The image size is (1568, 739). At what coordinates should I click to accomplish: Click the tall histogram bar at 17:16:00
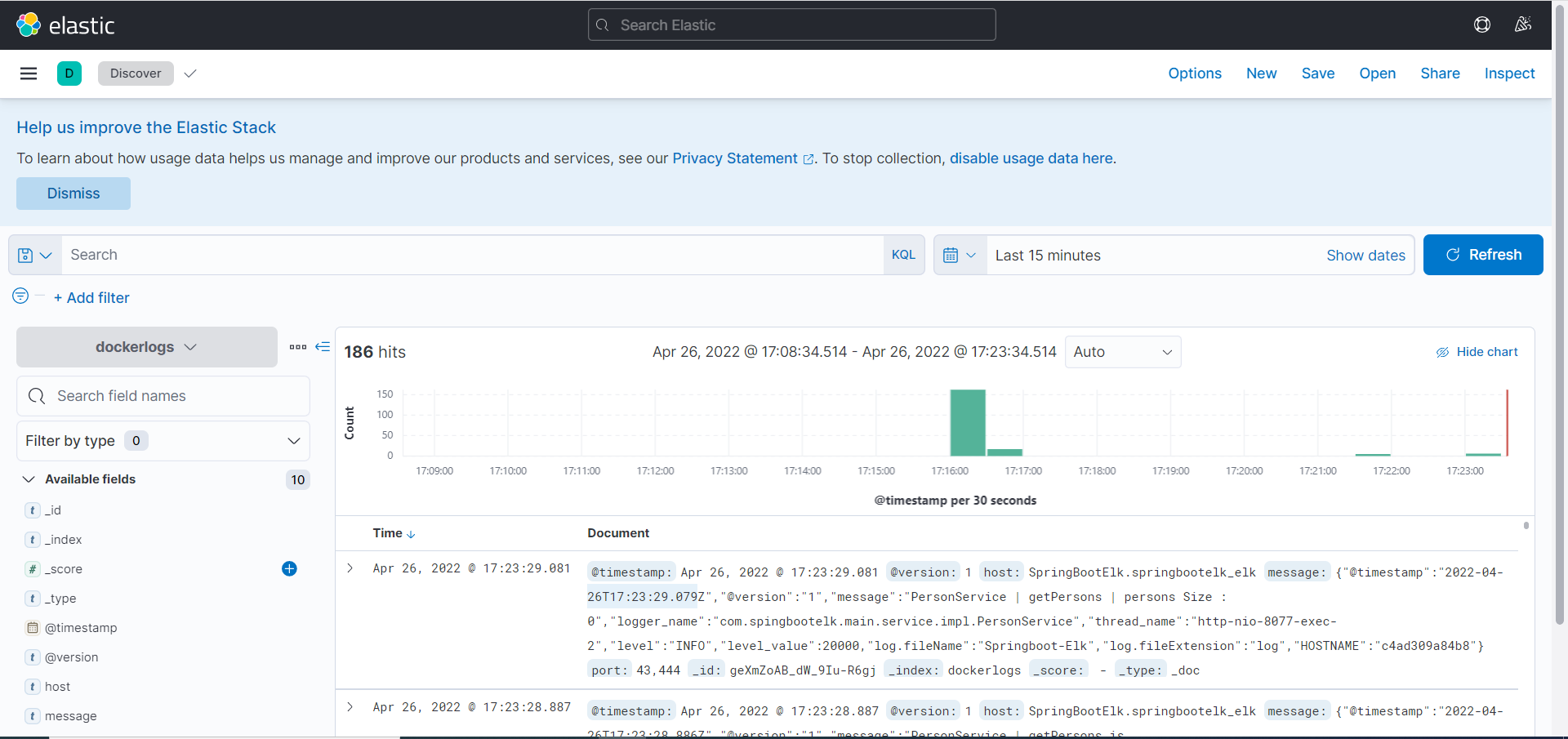pyautogui.click(x=968, y=423)
